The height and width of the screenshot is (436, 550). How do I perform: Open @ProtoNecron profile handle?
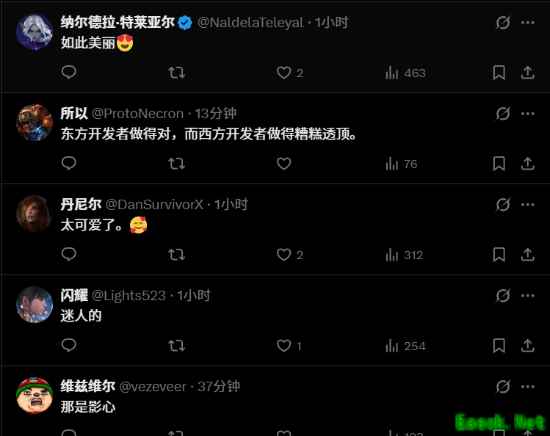138,114
